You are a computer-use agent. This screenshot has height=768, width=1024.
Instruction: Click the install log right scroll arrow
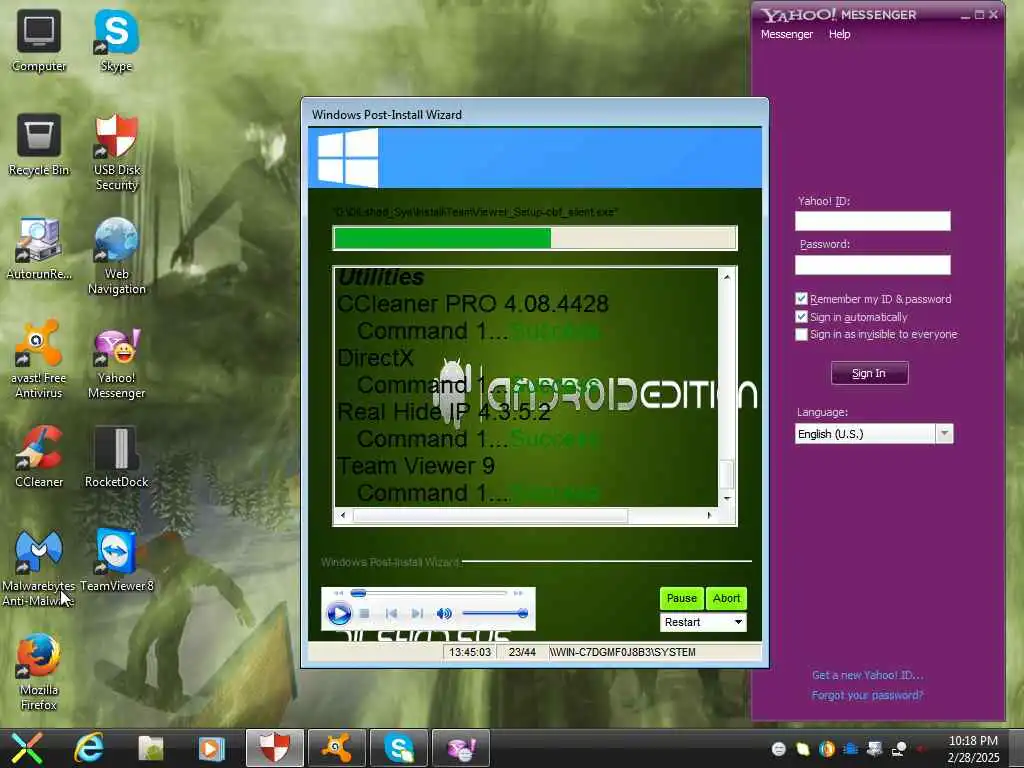point(710,515)
